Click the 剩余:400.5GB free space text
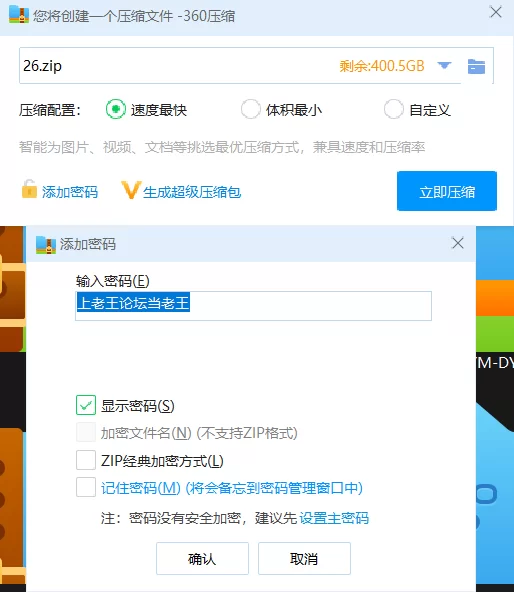 [382, 66]
